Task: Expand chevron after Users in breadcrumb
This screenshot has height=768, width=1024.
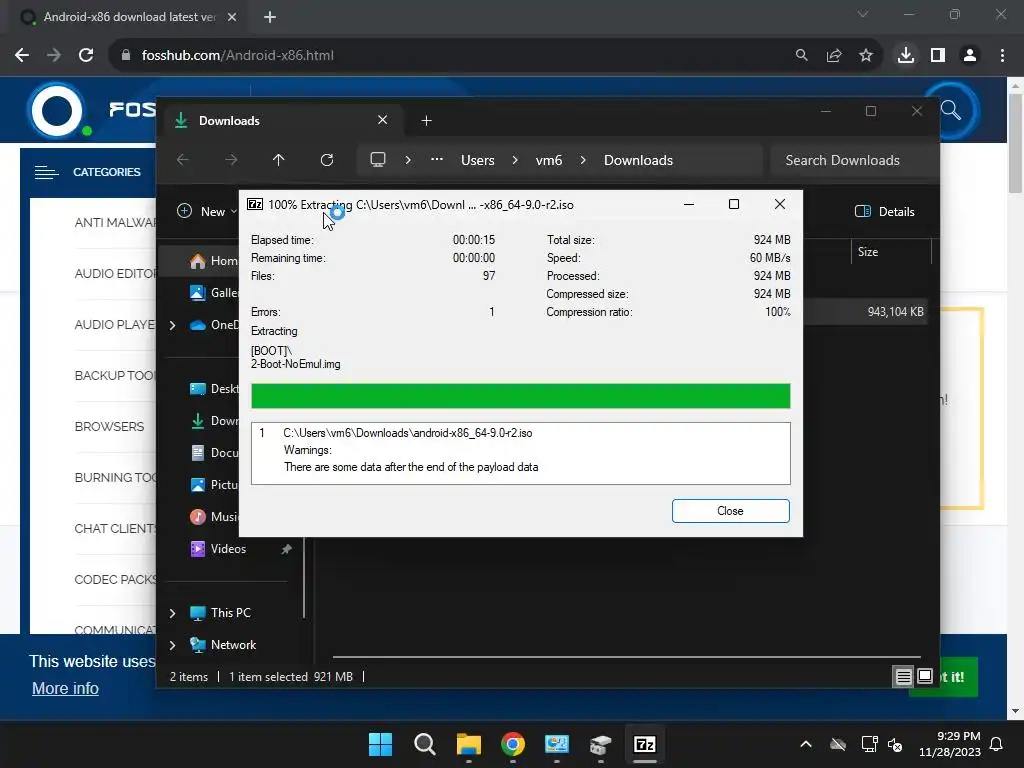Action: [515, 160]
